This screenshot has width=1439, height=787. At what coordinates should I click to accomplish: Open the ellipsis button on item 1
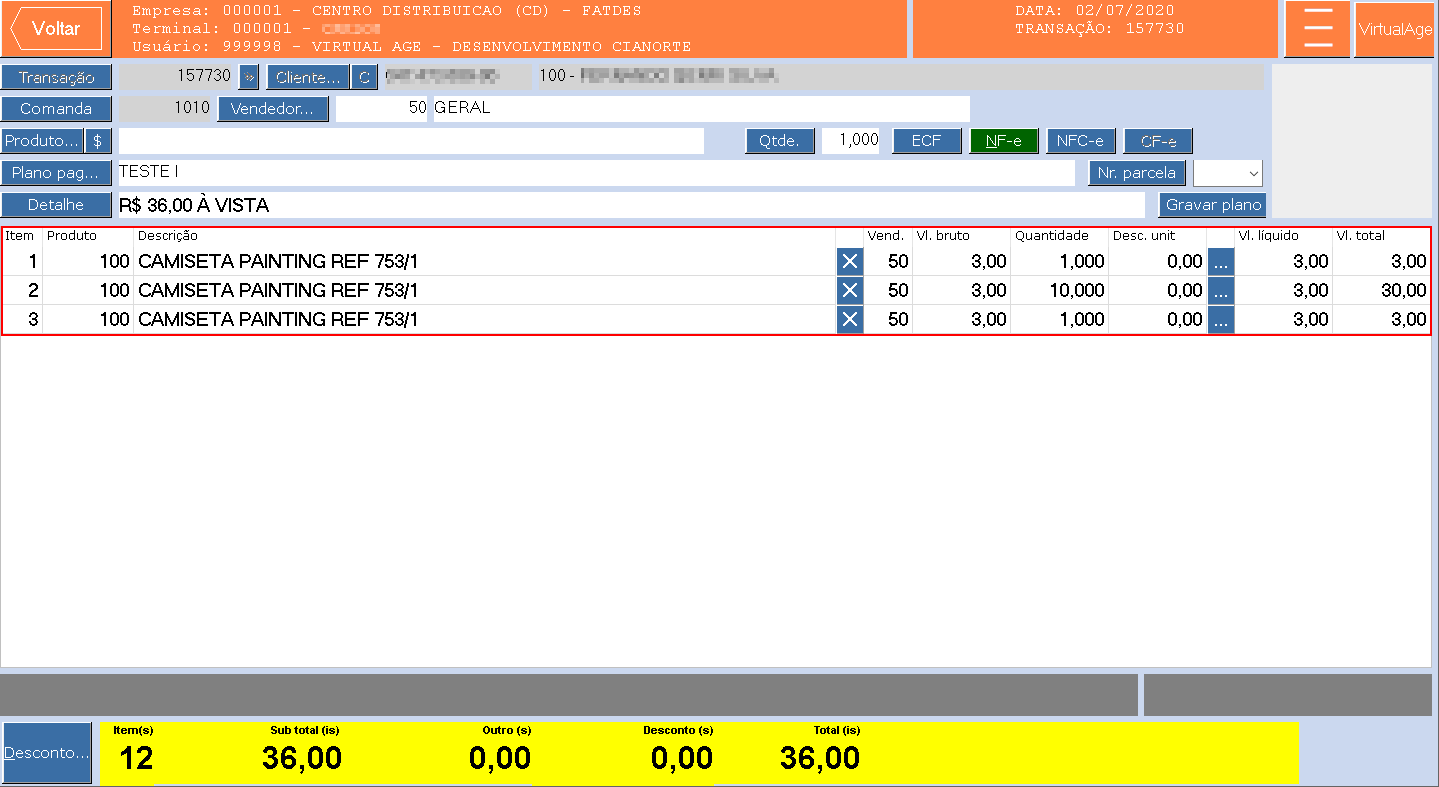(x=1221, y=262)
